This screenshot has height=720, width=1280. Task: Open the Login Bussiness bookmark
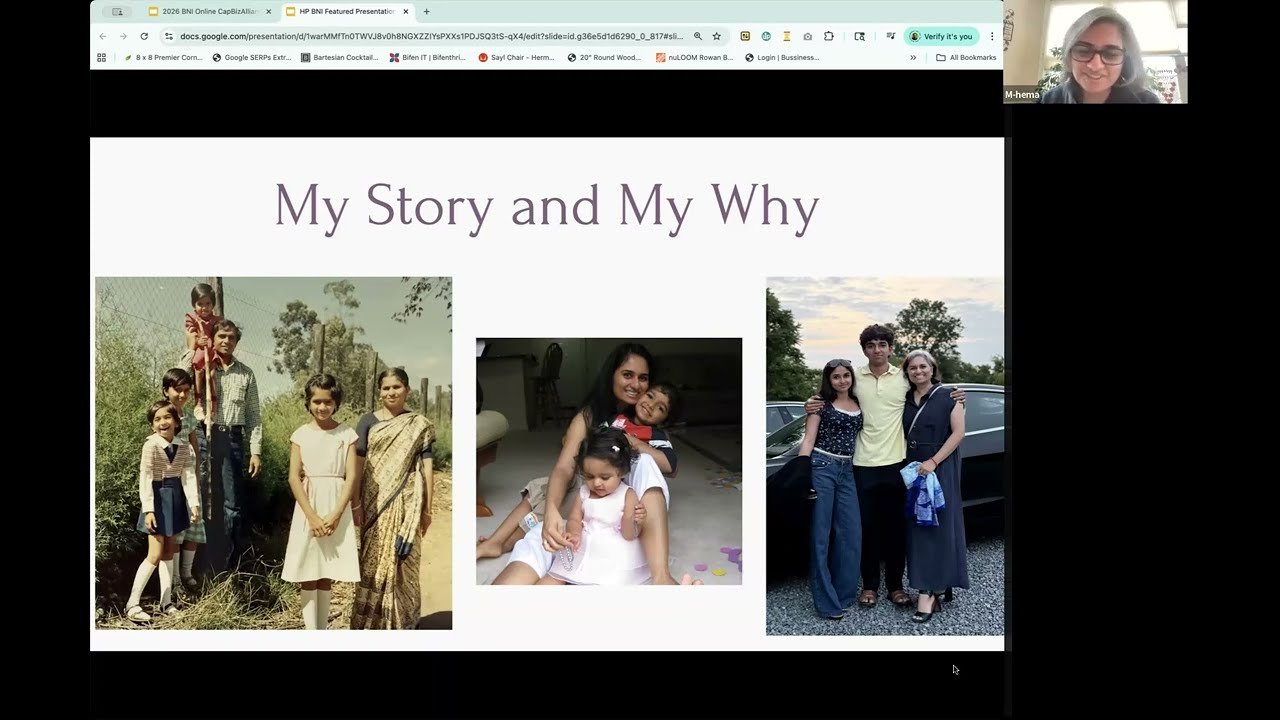click(782, 58)
